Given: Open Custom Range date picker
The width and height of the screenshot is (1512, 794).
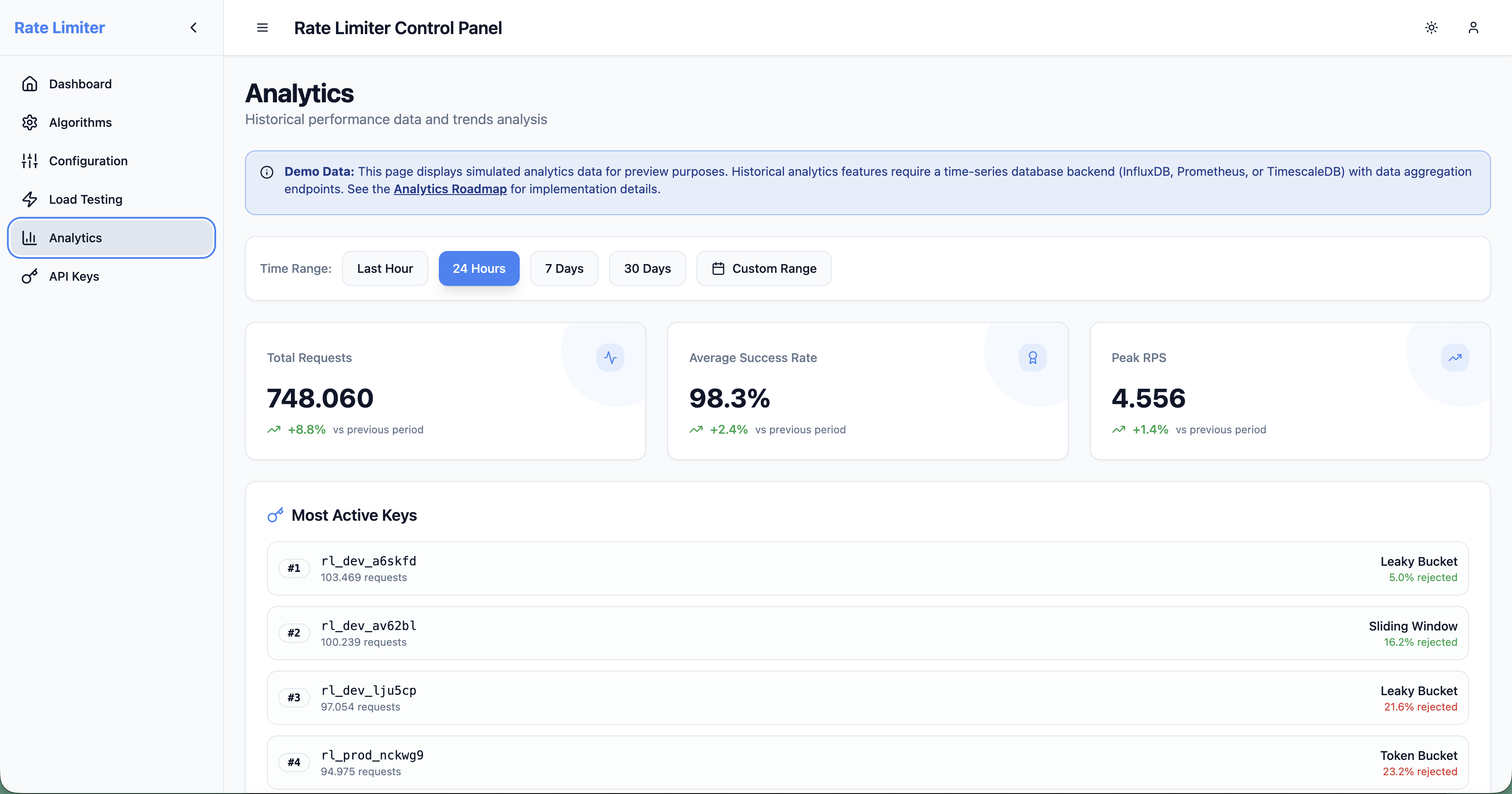Looking at the screenshot, I should tap(763, 268).
